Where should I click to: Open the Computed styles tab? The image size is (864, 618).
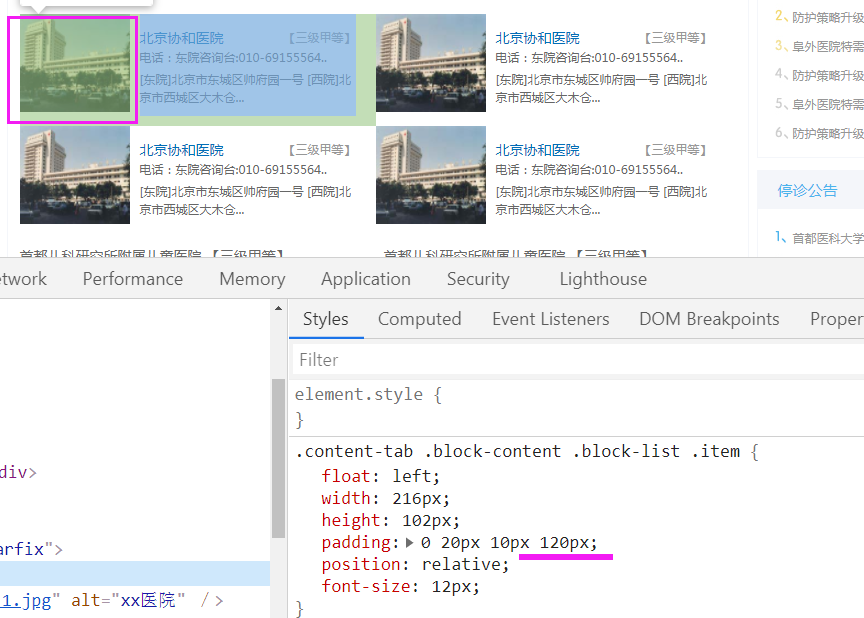point(420,319)
